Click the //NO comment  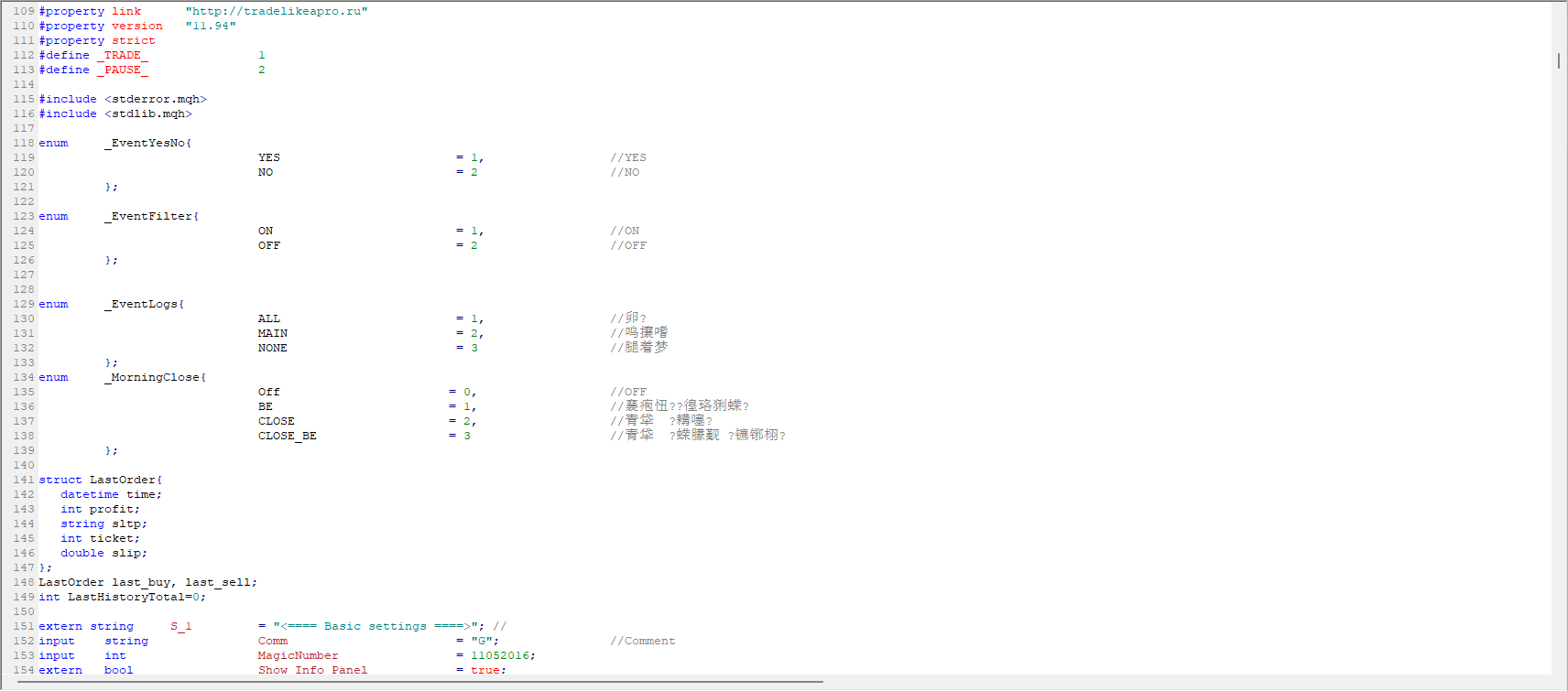625,172
